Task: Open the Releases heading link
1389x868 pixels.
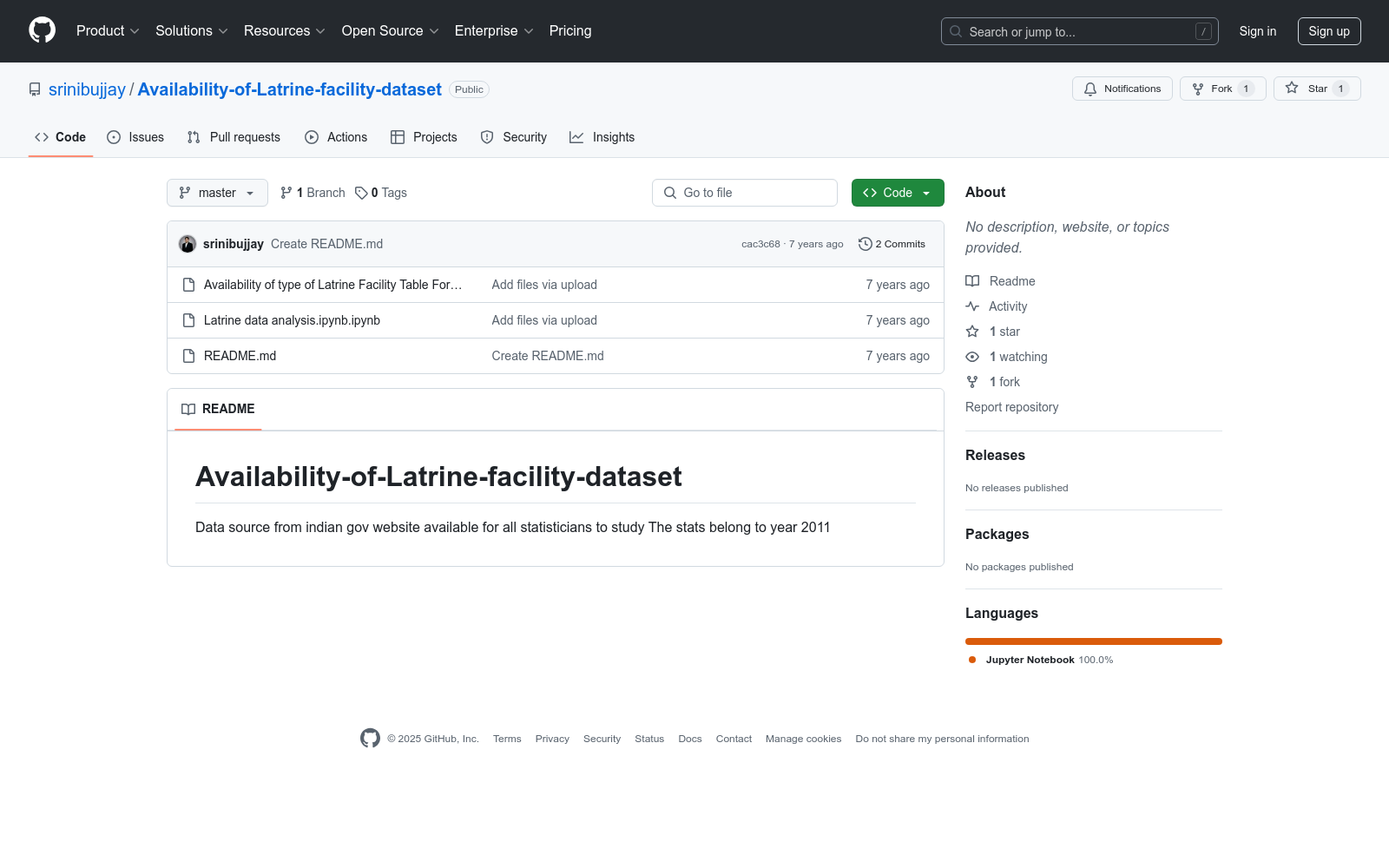Action: coord(995,456)
